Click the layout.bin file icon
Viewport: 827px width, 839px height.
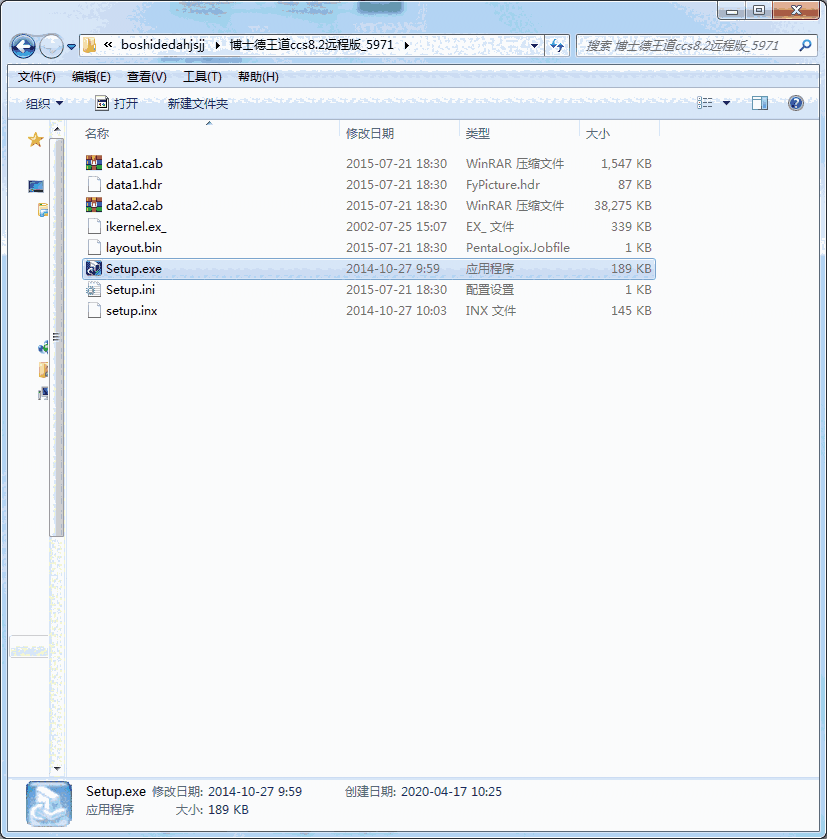click(94, 247)
